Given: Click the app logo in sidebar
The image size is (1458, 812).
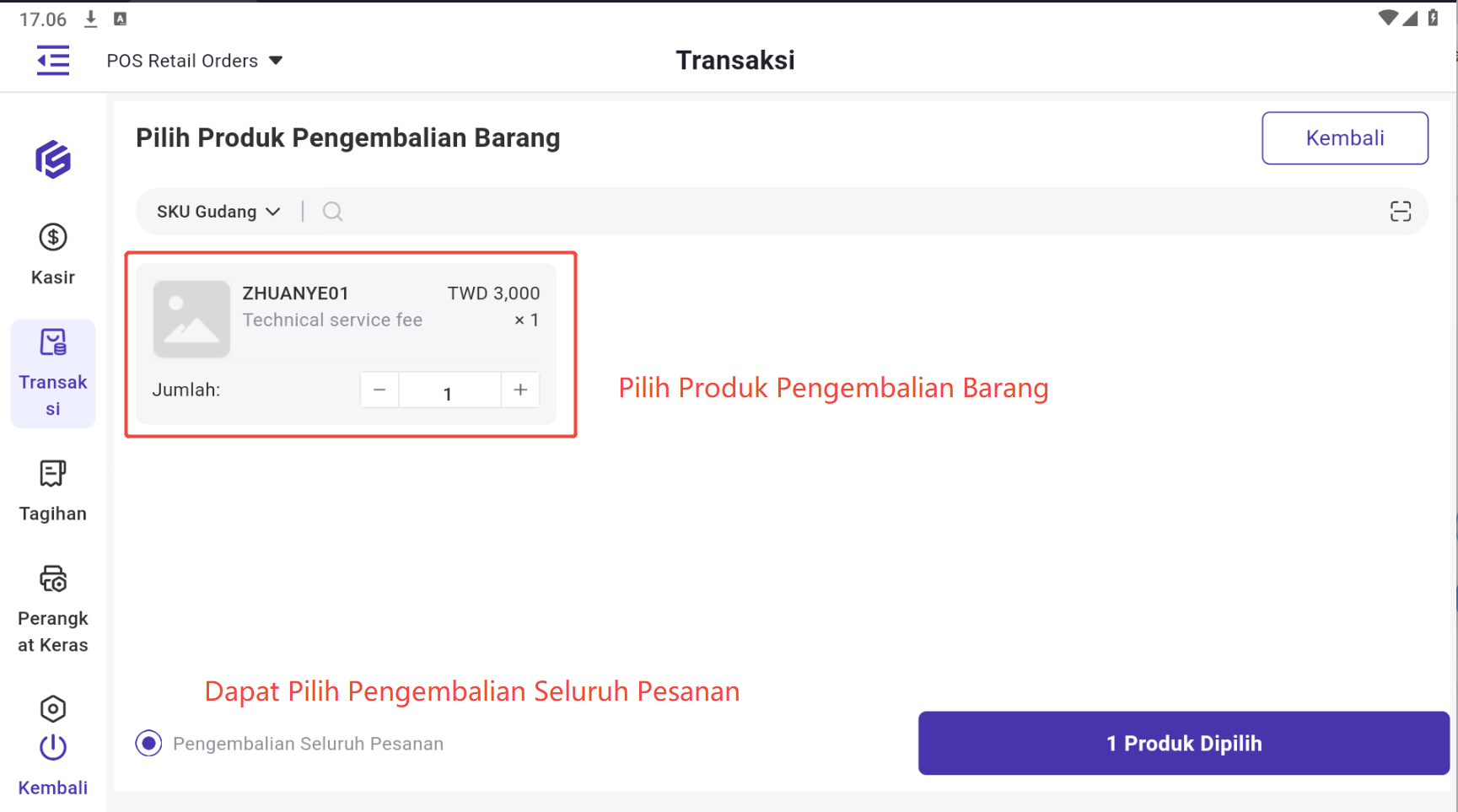Looking at the screenshot, I should point(53,159).
